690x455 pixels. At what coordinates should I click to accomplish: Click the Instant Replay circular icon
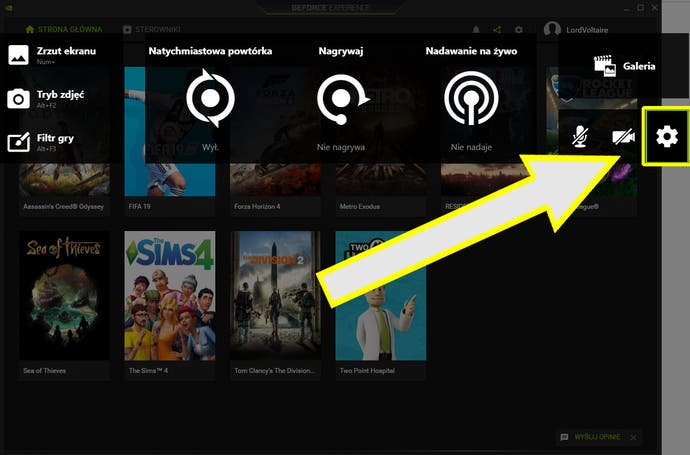pos(210,98)
